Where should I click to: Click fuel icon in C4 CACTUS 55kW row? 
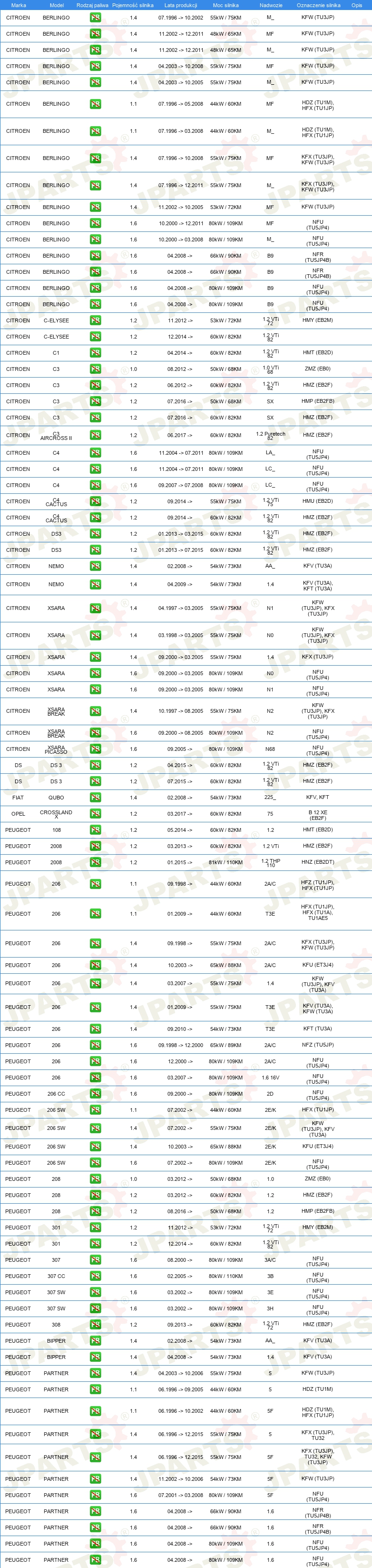tap(96, 501)
